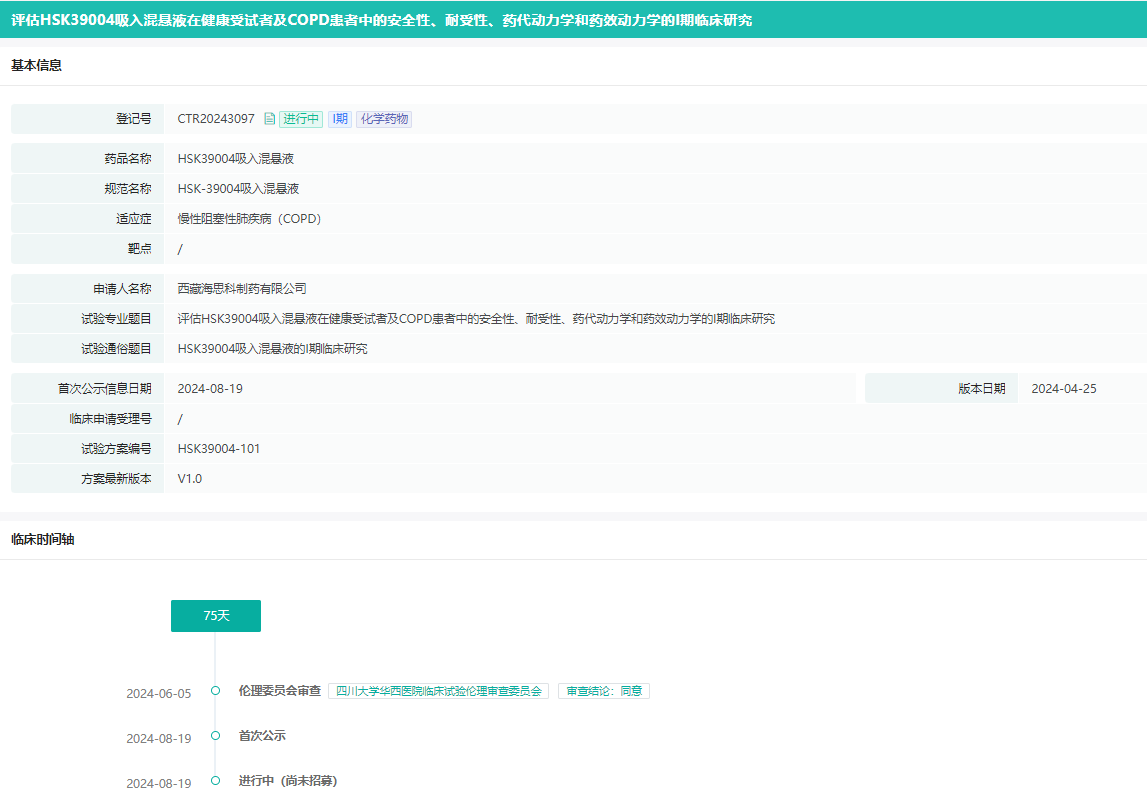Click applicant name 西藏海思科制药有限公司

(242, 289)
